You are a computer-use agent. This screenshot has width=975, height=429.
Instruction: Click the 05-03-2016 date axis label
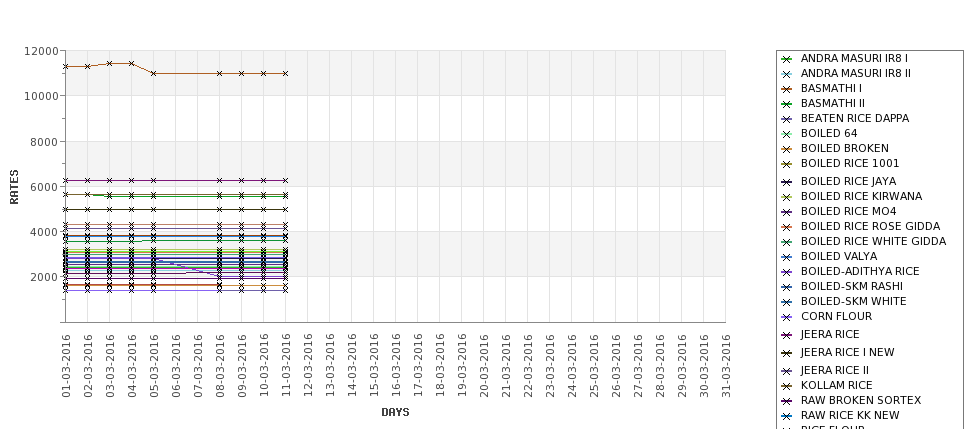pyautogui.click(x=154, y=366)
